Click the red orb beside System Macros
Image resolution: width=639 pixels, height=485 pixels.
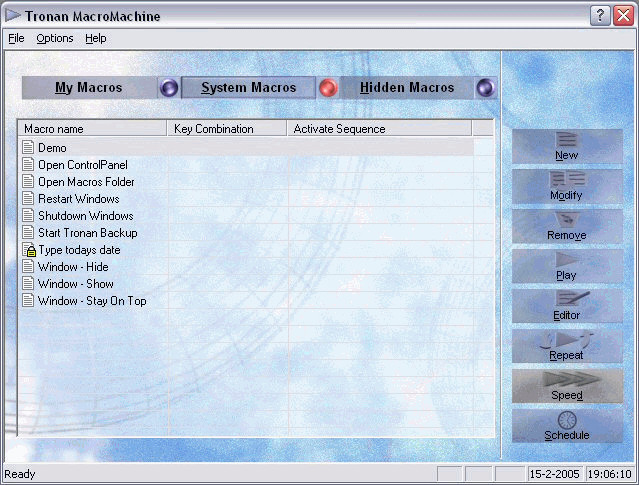coord(328,88)
